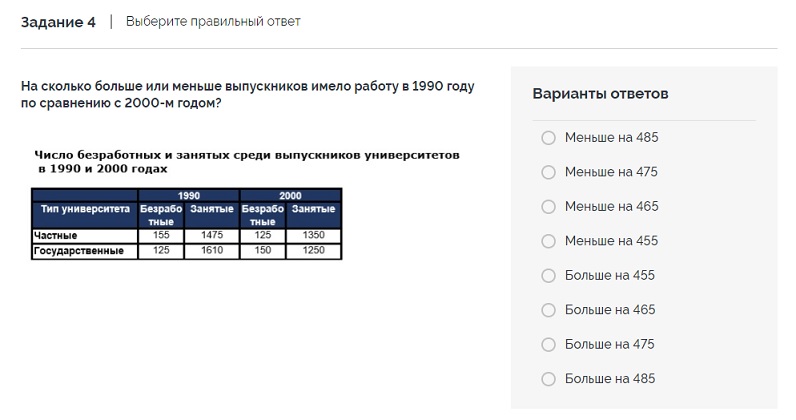Image resolution: width=796 pixels, height=420 pixels.
Task: Choose the 'Больше на 465' answer option
Action: 548,310
